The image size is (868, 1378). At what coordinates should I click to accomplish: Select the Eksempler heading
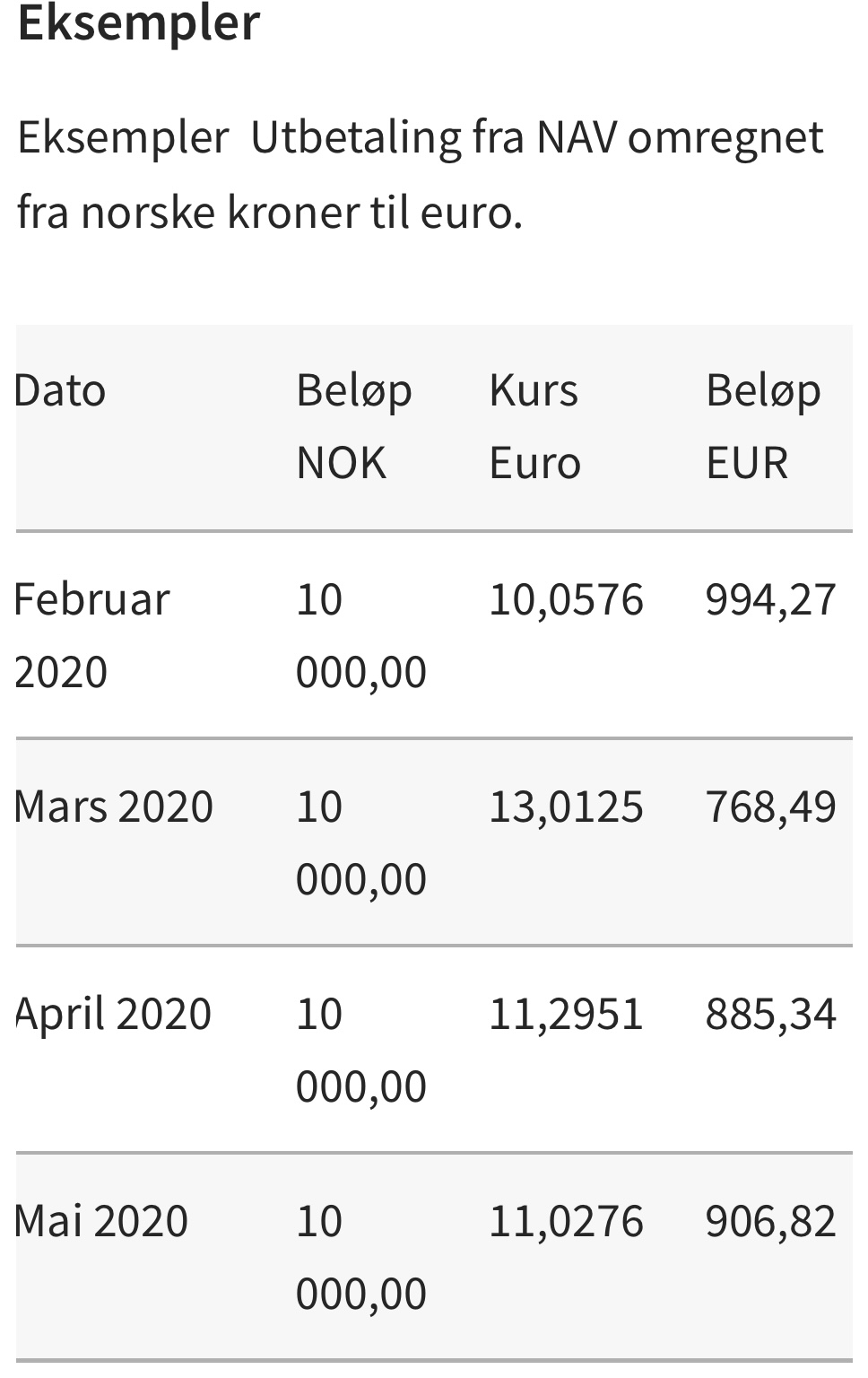[x=139, y=24]
